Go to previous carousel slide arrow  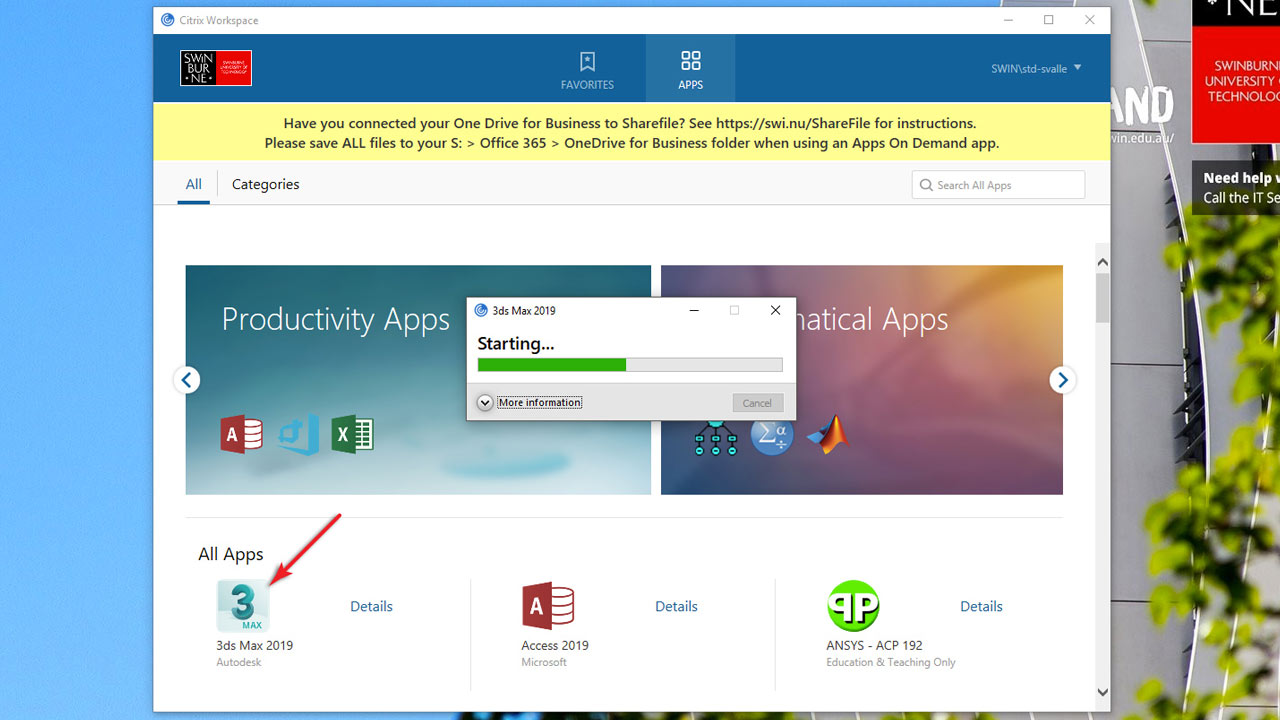[x=187, y=380]
